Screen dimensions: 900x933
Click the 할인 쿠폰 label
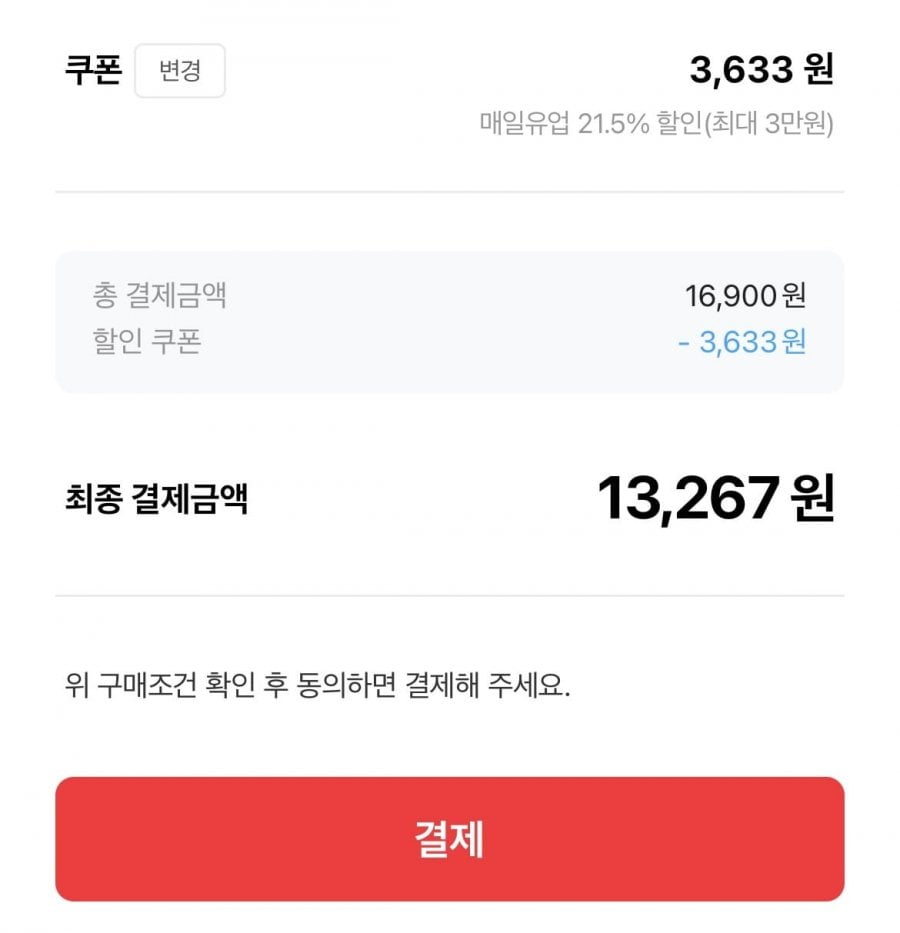(146, 342)
